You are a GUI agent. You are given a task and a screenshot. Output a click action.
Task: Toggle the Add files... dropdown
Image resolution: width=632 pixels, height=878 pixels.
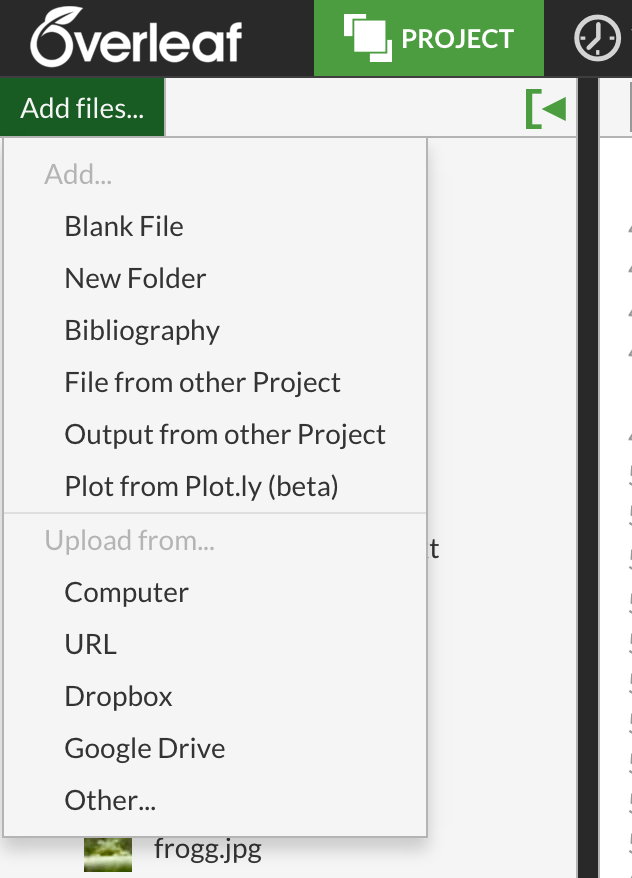click(x=82, y=108)
